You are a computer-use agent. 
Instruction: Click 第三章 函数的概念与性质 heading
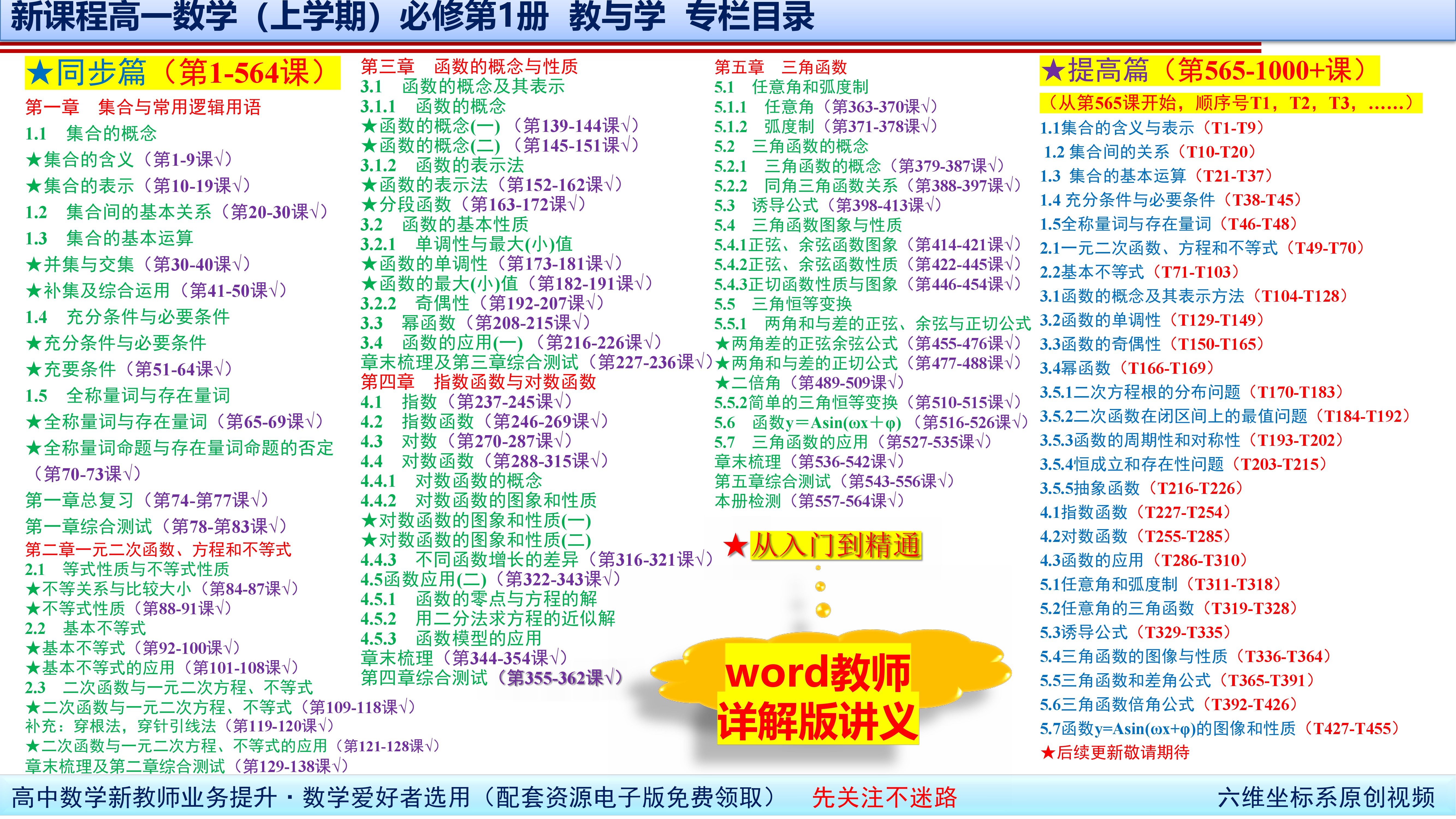tap(469, 67)
